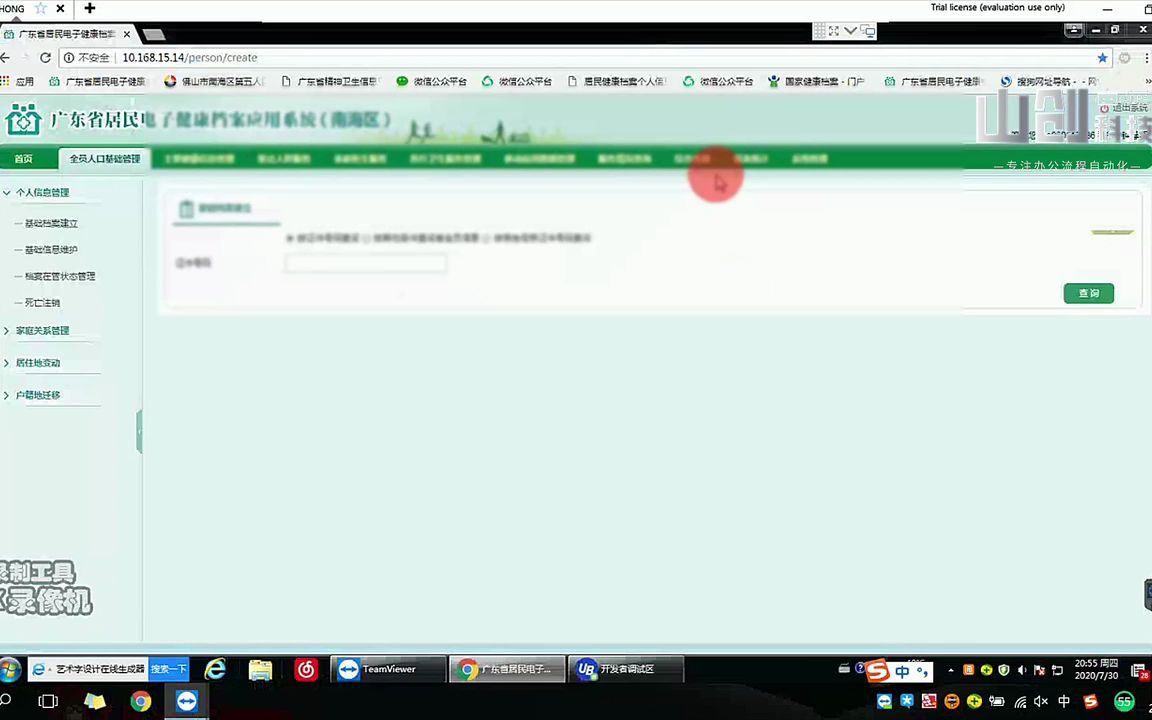Expand the 居住地变动 sidebar section
The width and height of the screenshot is (1152, 720).
coord(38,362)
